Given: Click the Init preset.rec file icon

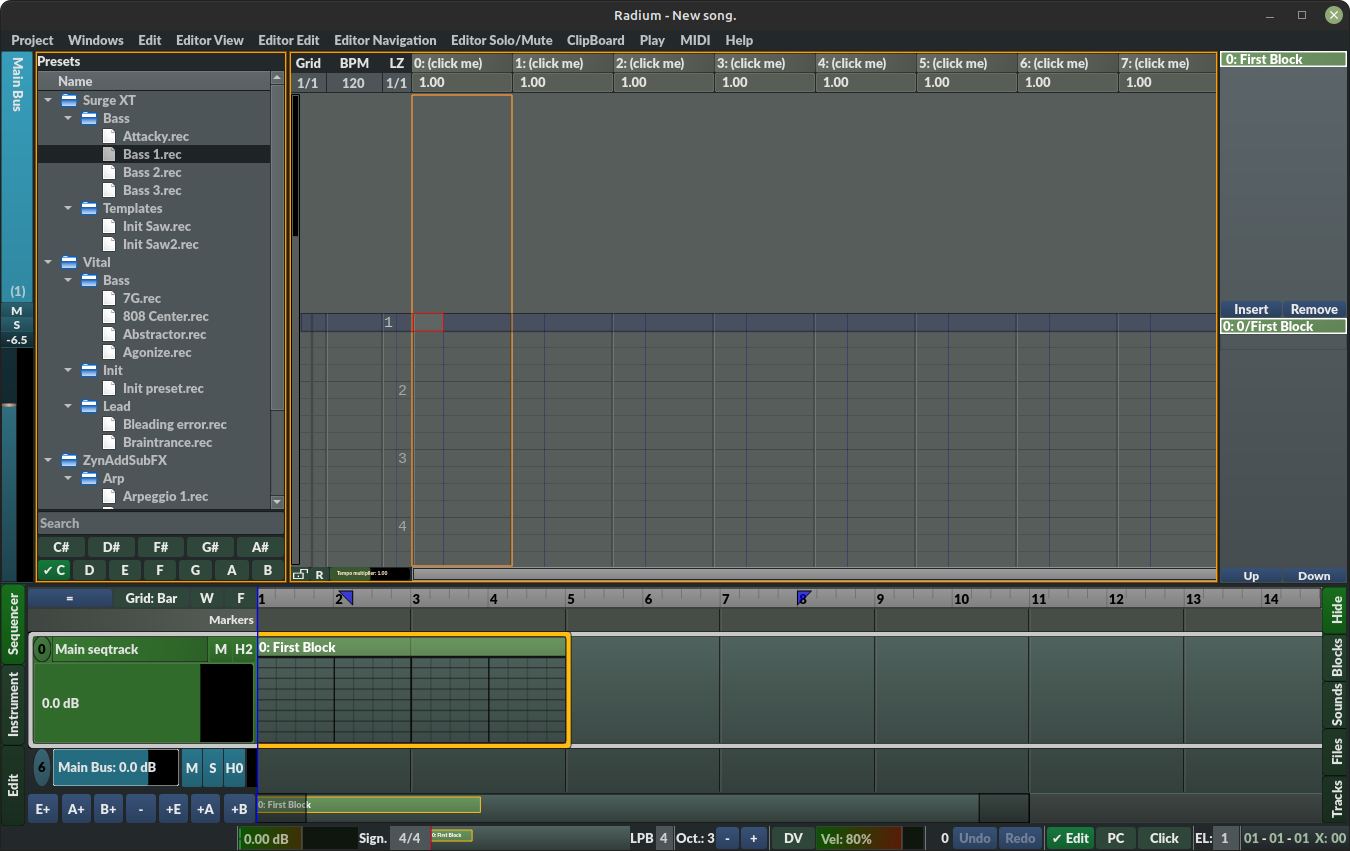Looking at the screenshot, I should click(x=109, y=388).
